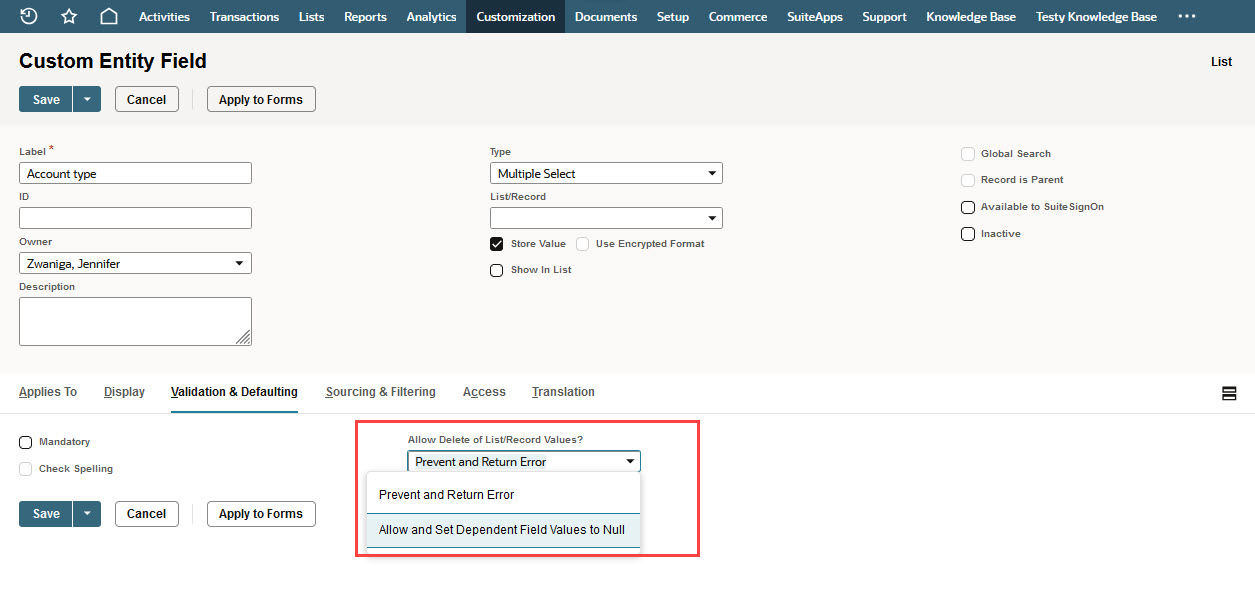Open the overflow ellipsis menu in navigation bar
Image resolution: width=1255 pixels, height=616 pixels.
tap(1186, 16)
